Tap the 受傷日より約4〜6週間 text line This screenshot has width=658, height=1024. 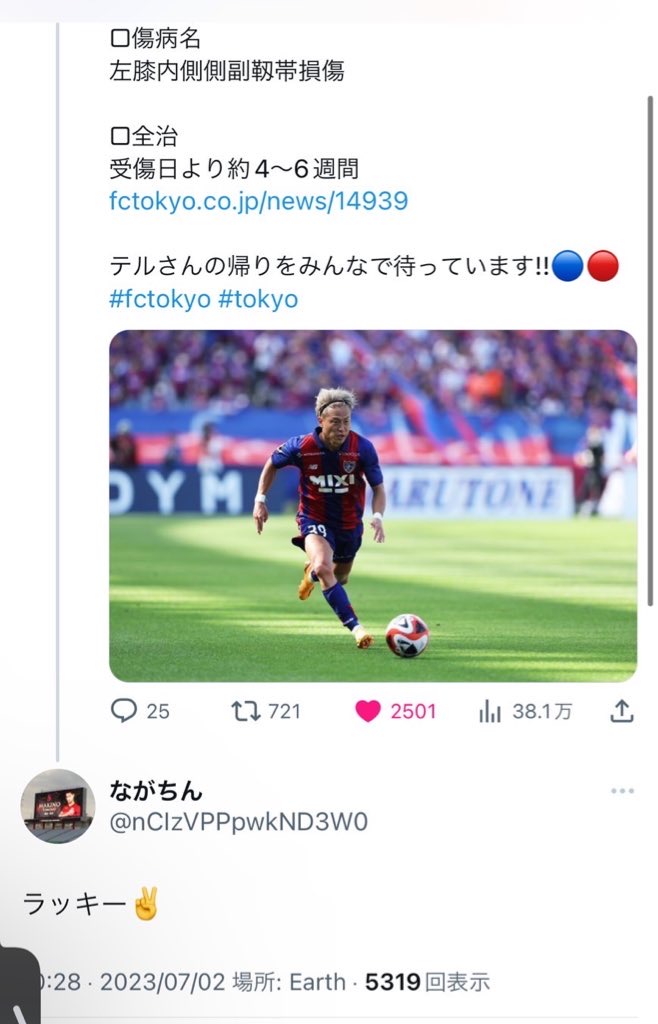tap(233, 169)
